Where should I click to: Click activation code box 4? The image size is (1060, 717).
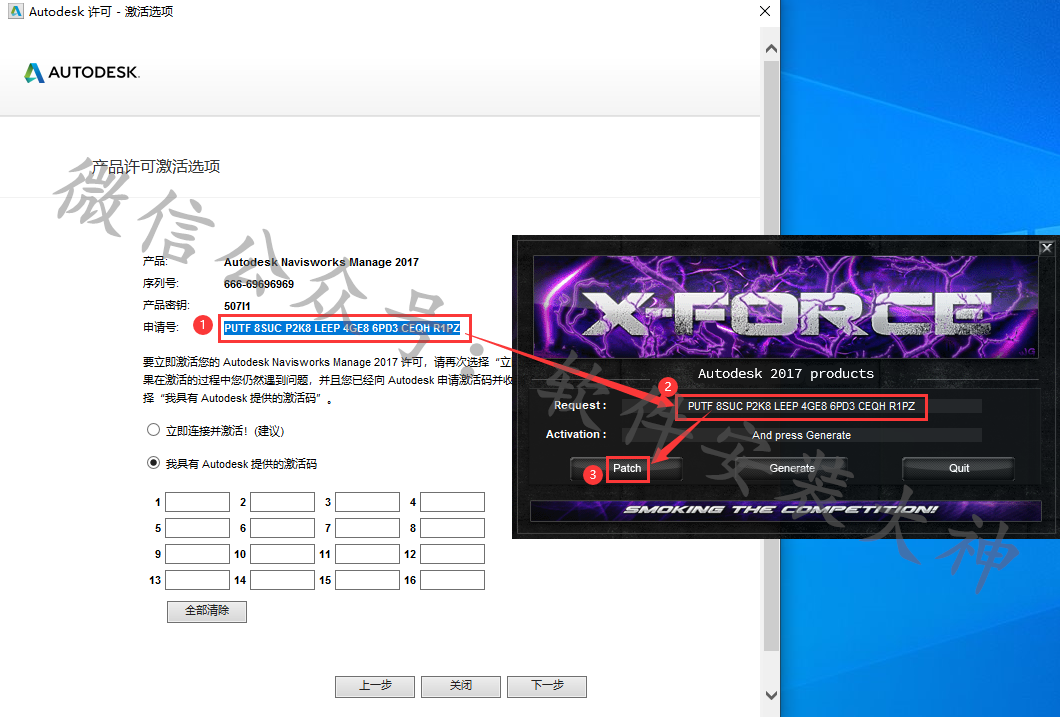(x=452, y=502)
